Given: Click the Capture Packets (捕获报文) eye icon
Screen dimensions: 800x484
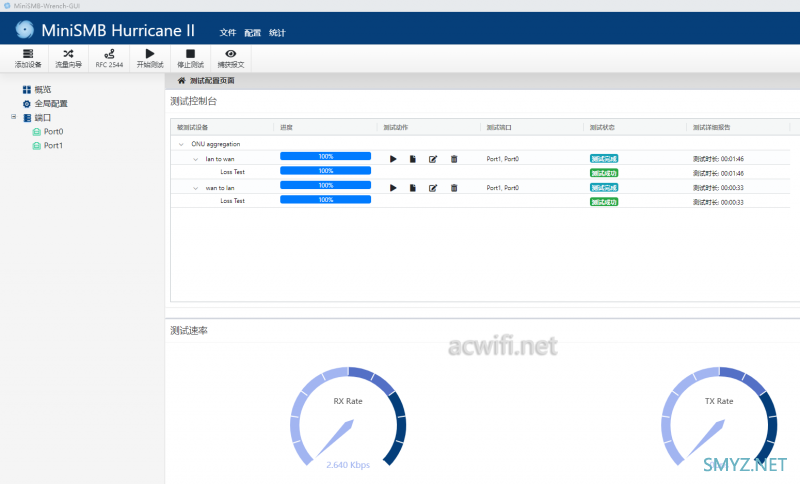Looking at the screenshot, I should tap(231, 54).
